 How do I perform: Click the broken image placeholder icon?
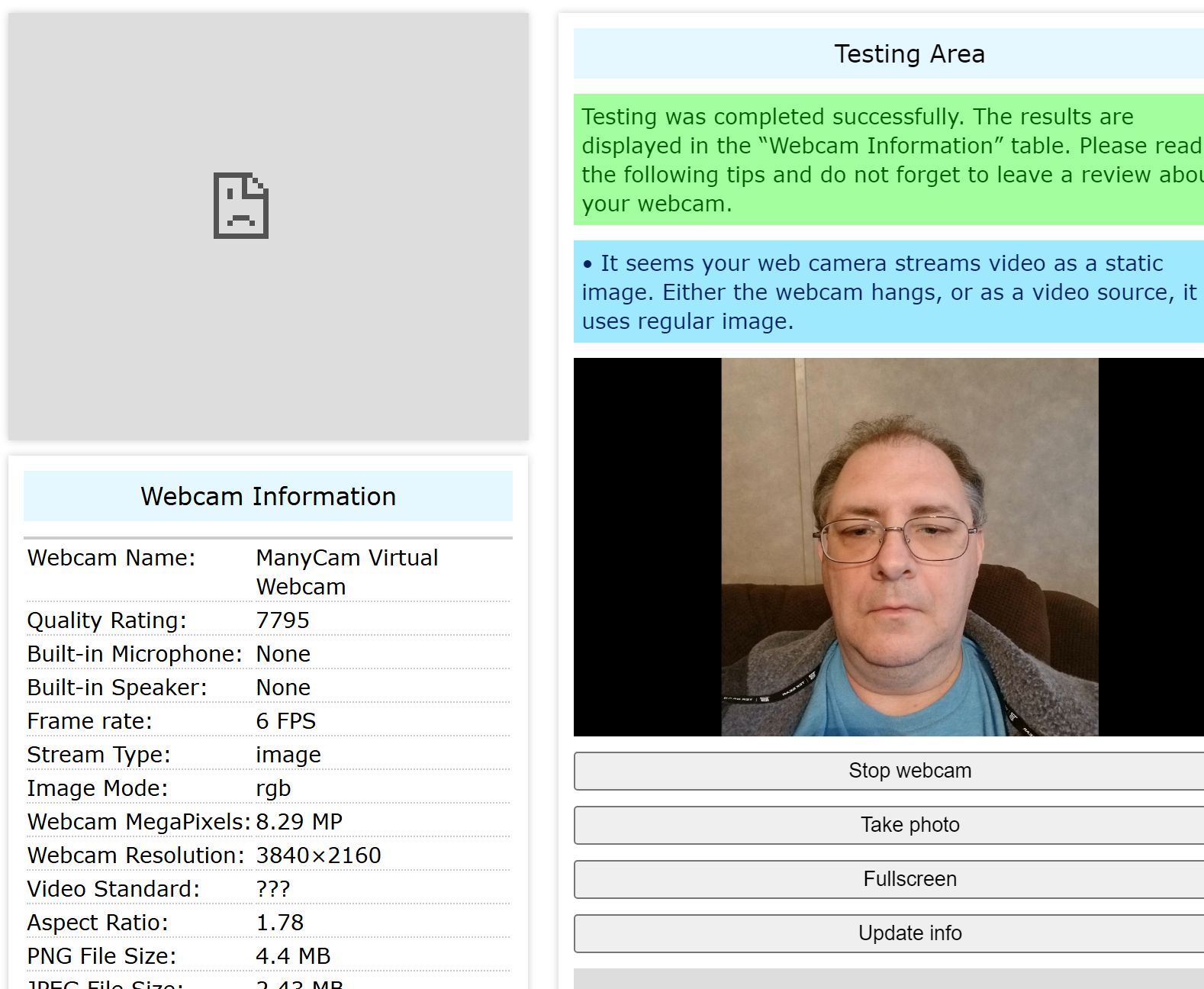pos(241,206)
